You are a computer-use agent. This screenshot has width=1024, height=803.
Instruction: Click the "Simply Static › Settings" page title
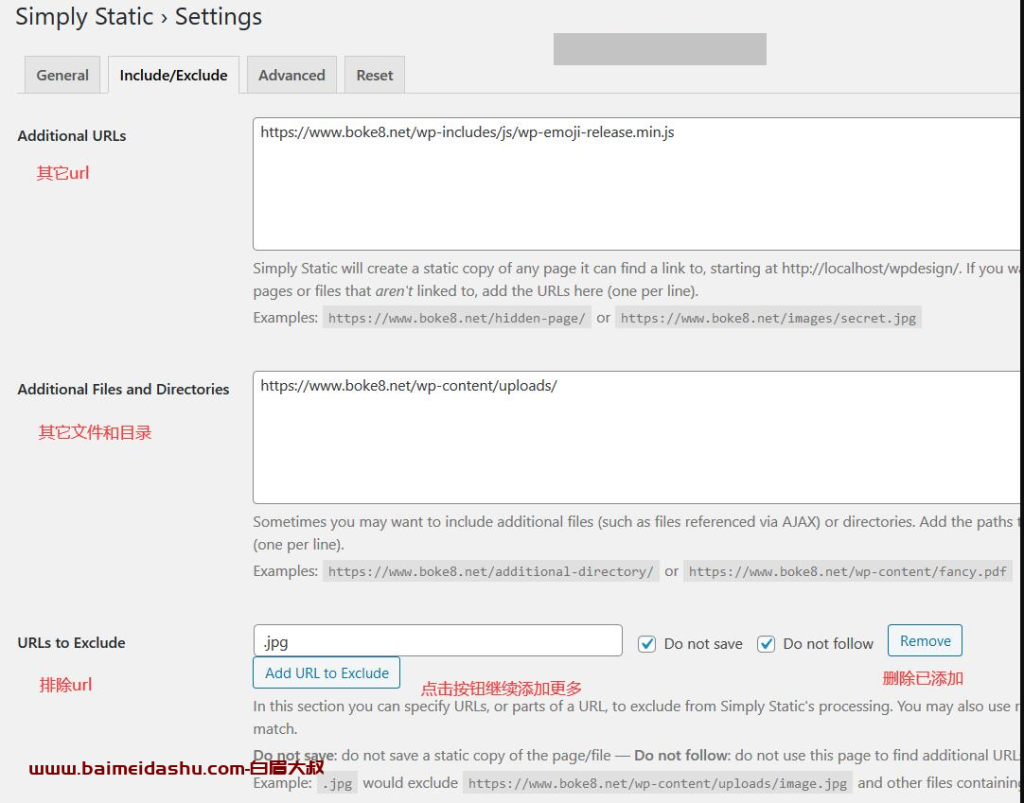click(137, 17)
